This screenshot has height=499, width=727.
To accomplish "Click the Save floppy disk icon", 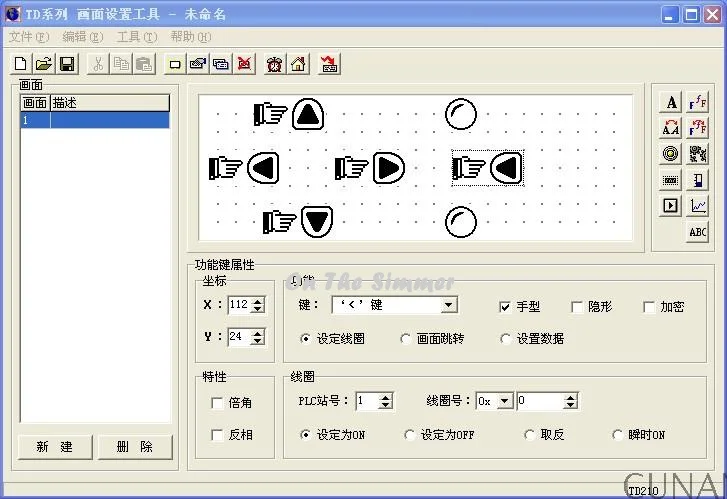I will pos(67,64).
